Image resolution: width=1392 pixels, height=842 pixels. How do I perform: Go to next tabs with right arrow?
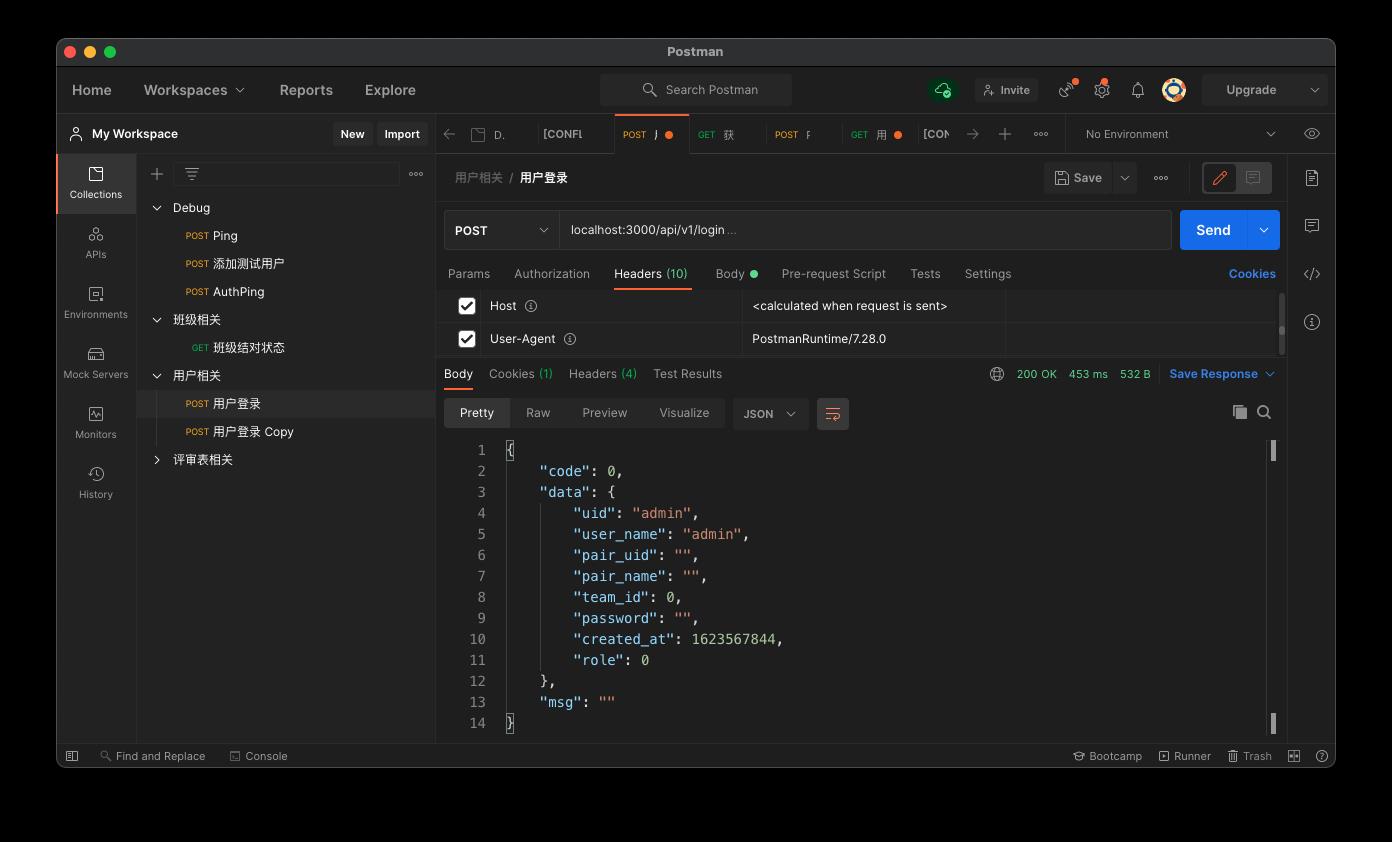(972, 134)
